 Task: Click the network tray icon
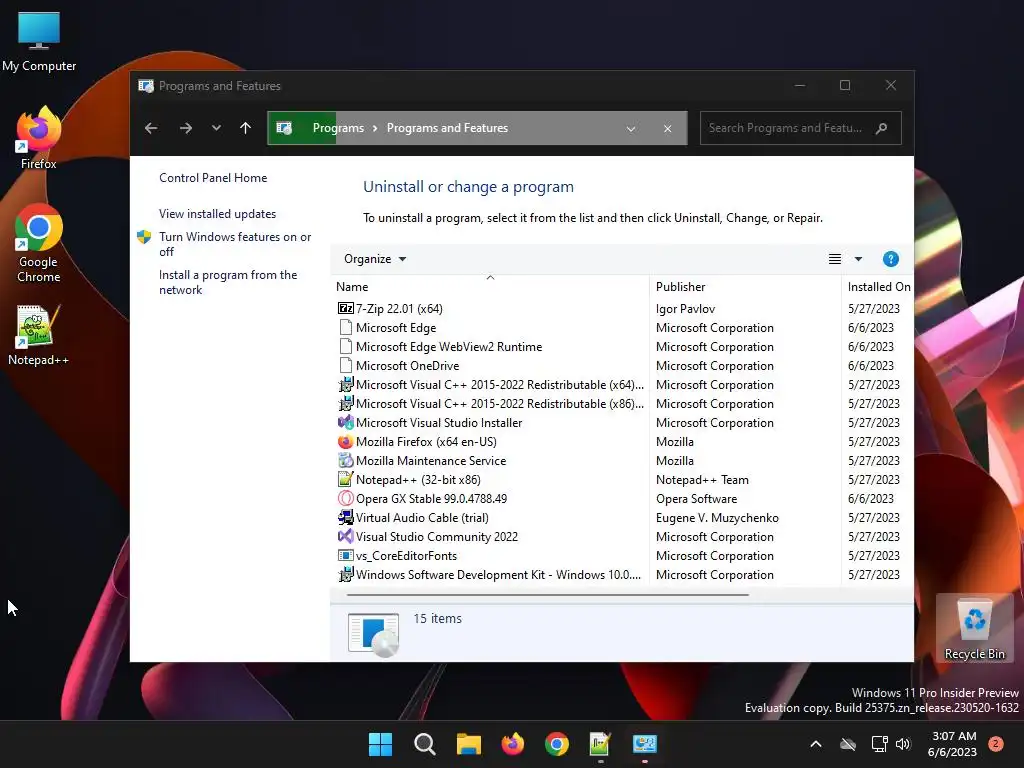879,744
